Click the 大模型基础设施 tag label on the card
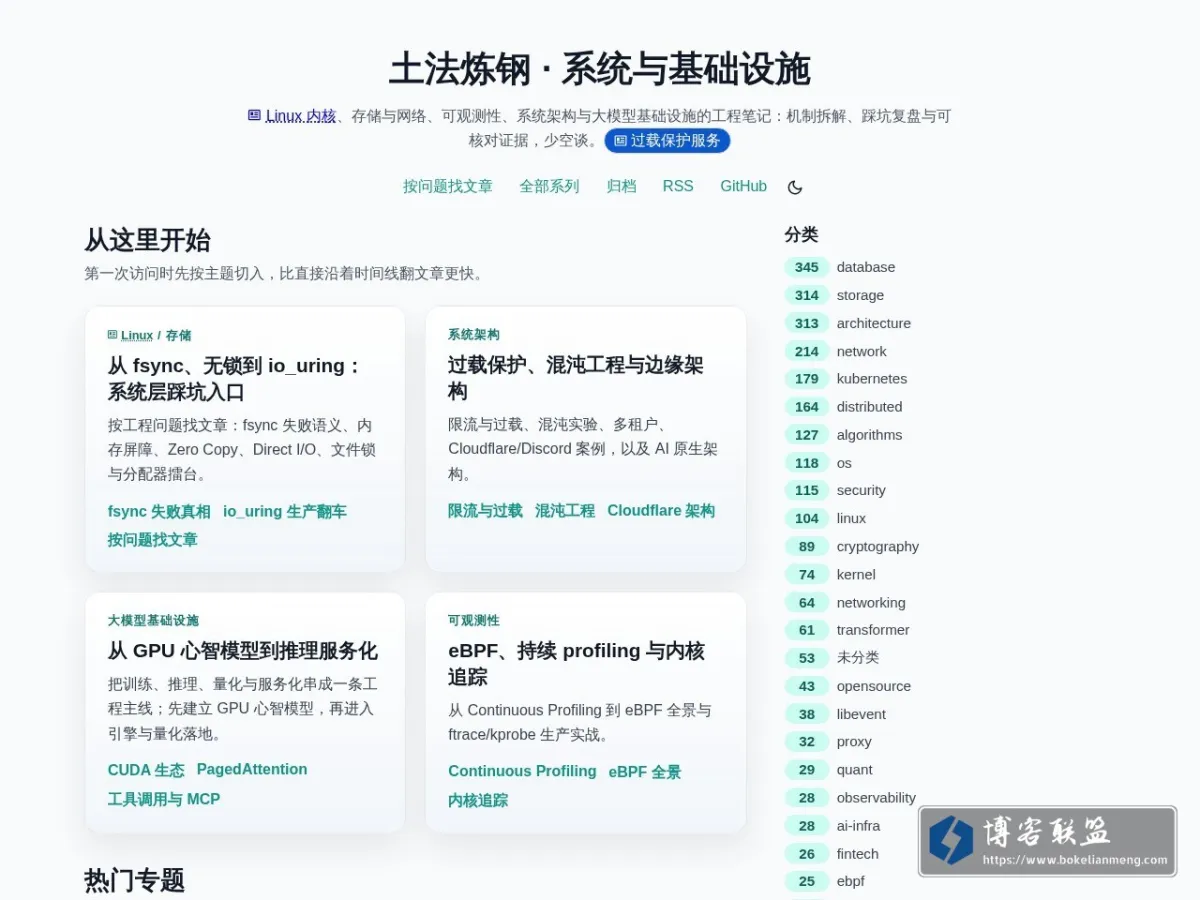This screenshot has width=1200, height=900. point(153,620)
